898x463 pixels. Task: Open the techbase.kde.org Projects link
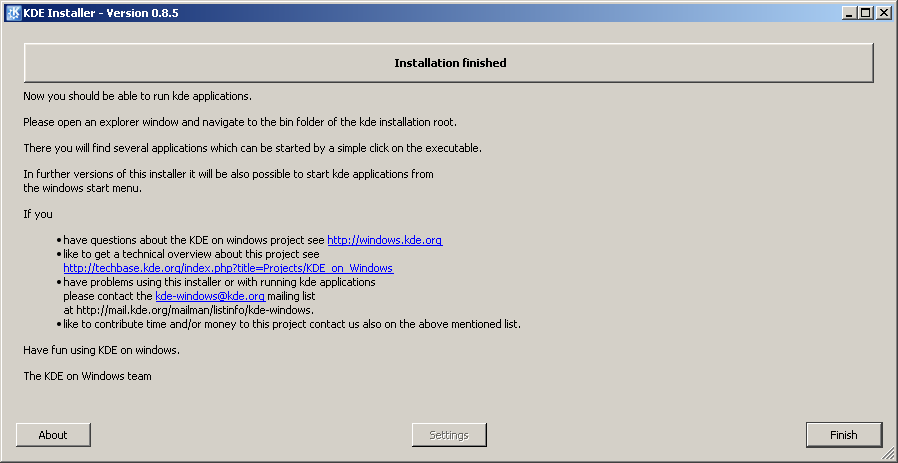pos(228,268)
